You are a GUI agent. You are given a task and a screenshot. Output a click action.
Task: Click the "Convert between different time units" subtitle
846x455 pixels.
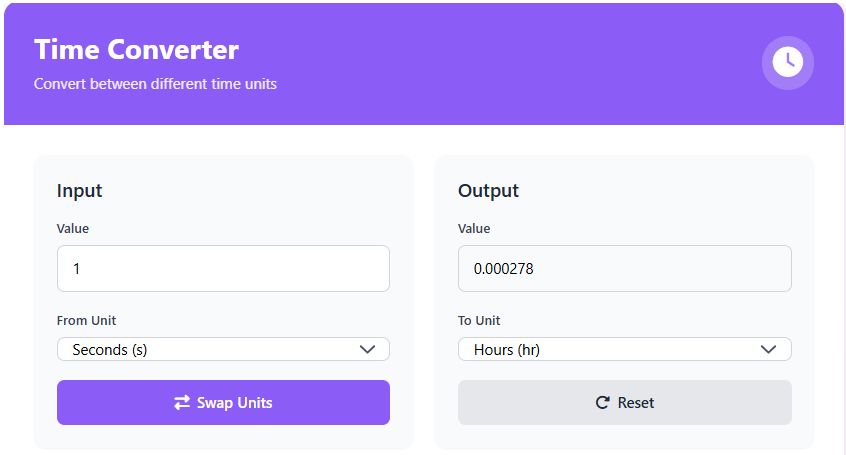pos(155,84)
